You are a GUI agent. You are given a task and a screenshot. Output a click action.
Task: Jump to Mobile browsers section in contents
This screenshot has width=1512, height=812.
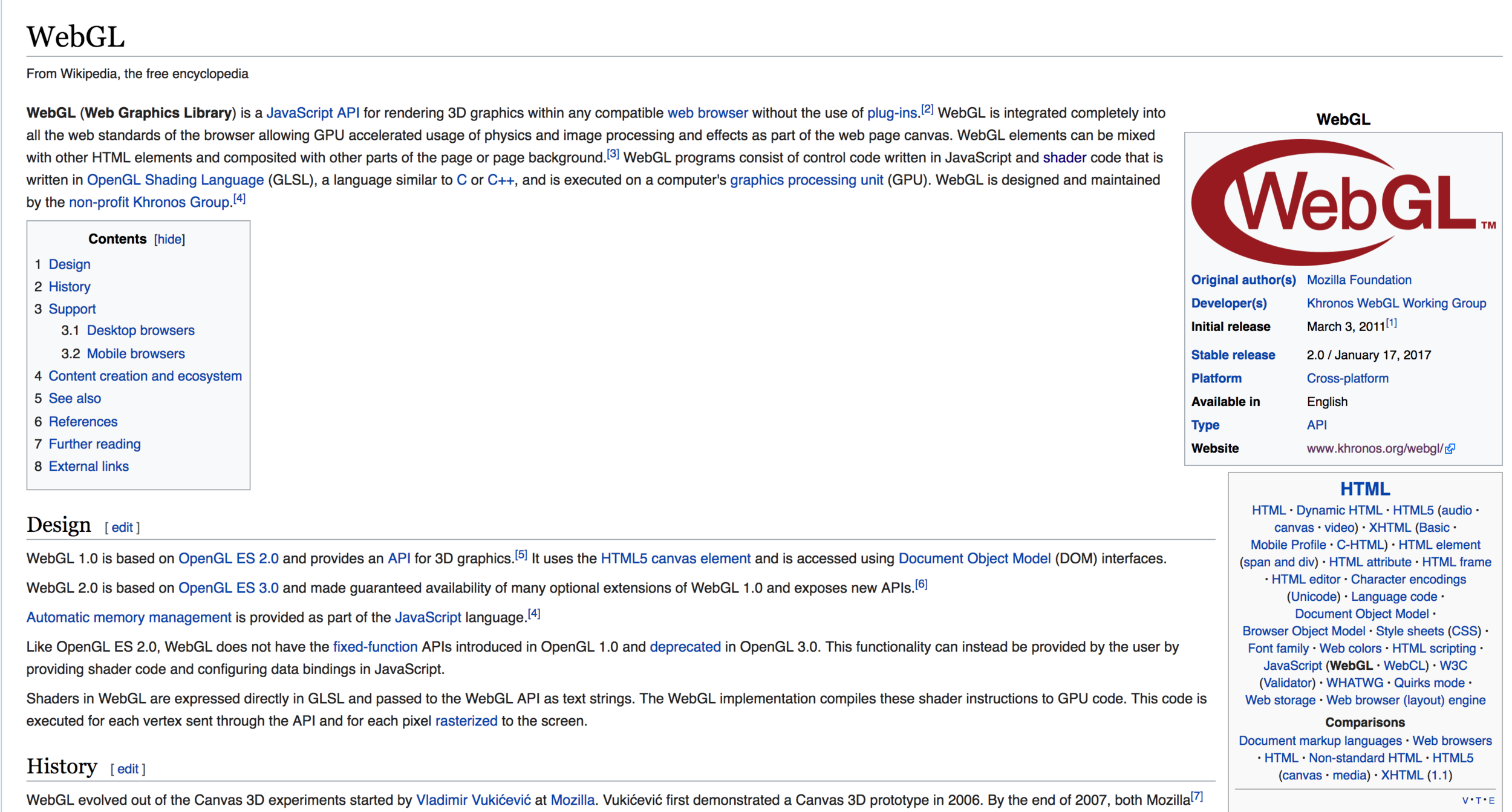pyautogui.click(x=135, y=353)
